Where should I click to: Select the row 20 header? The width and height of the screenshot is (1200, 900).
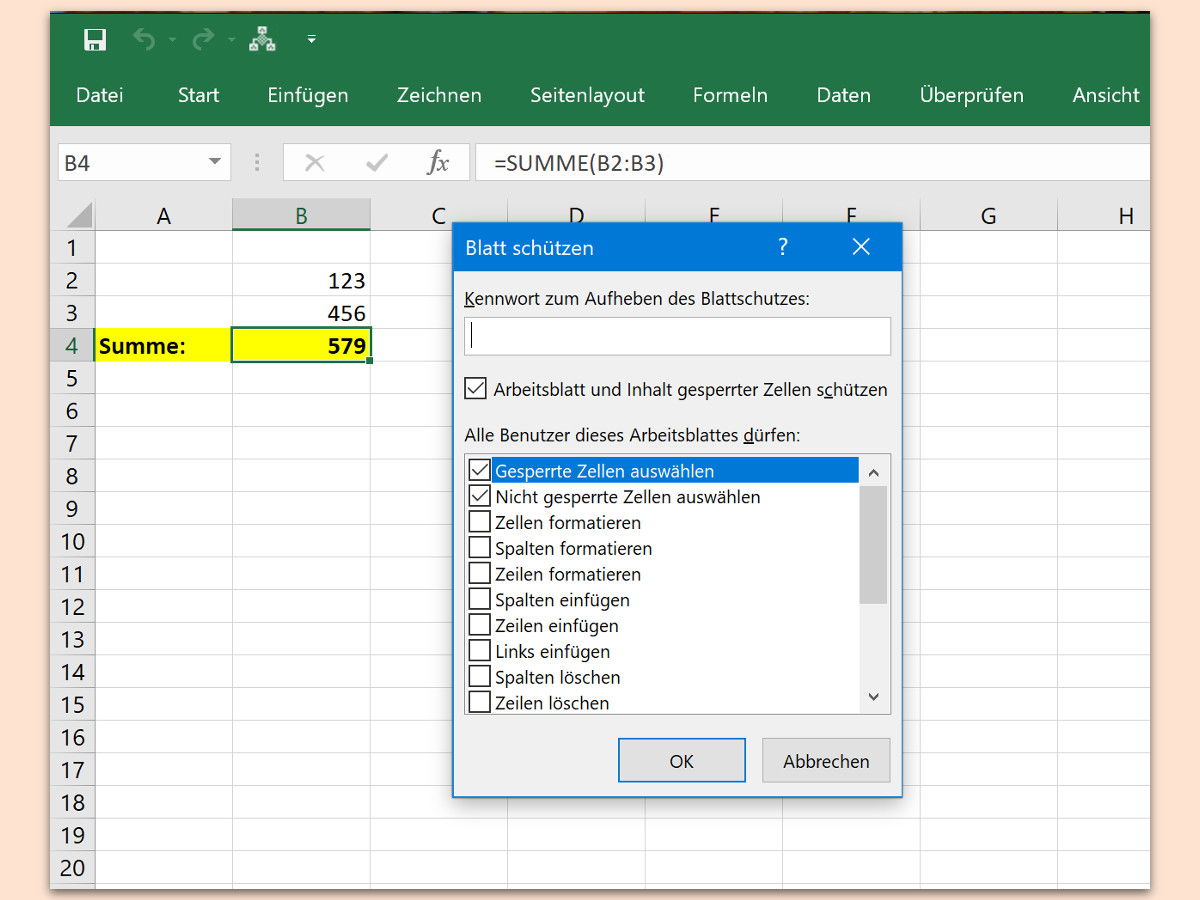[72, 867]
